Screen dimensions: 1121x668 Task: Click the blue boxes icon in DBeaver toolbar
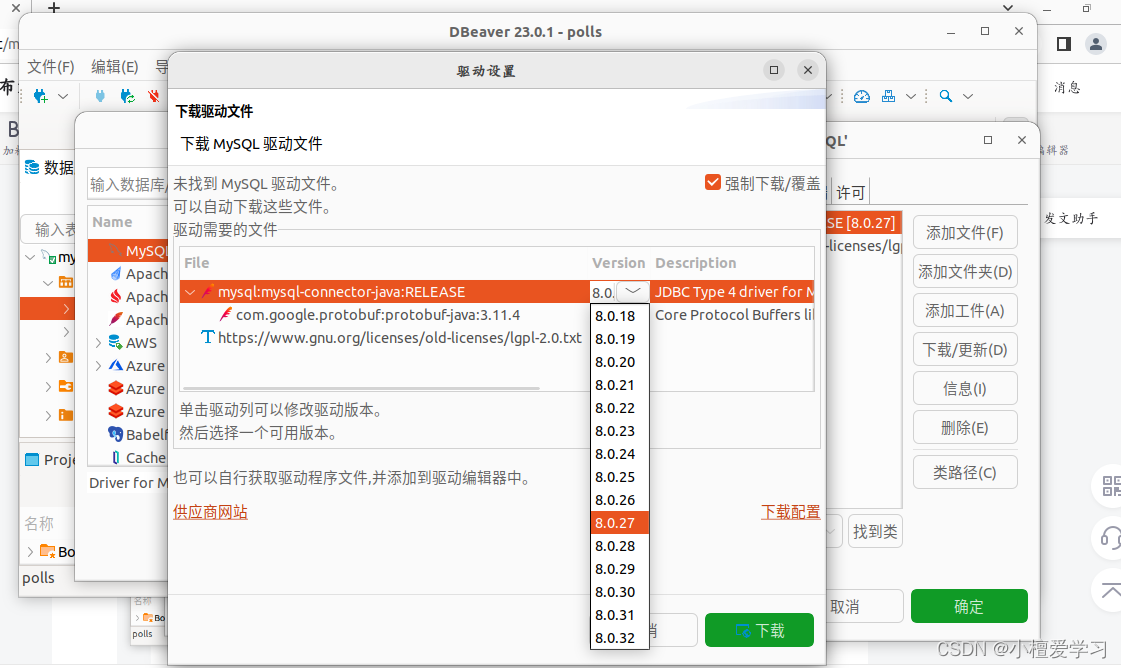tap(889, 96)
